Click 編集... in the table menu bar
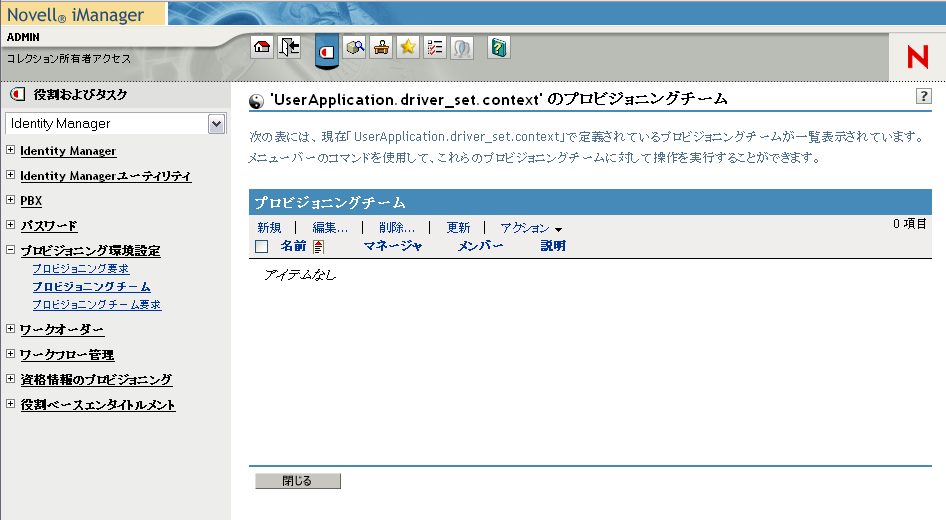The image size is (946, 520). pos(330,227)
